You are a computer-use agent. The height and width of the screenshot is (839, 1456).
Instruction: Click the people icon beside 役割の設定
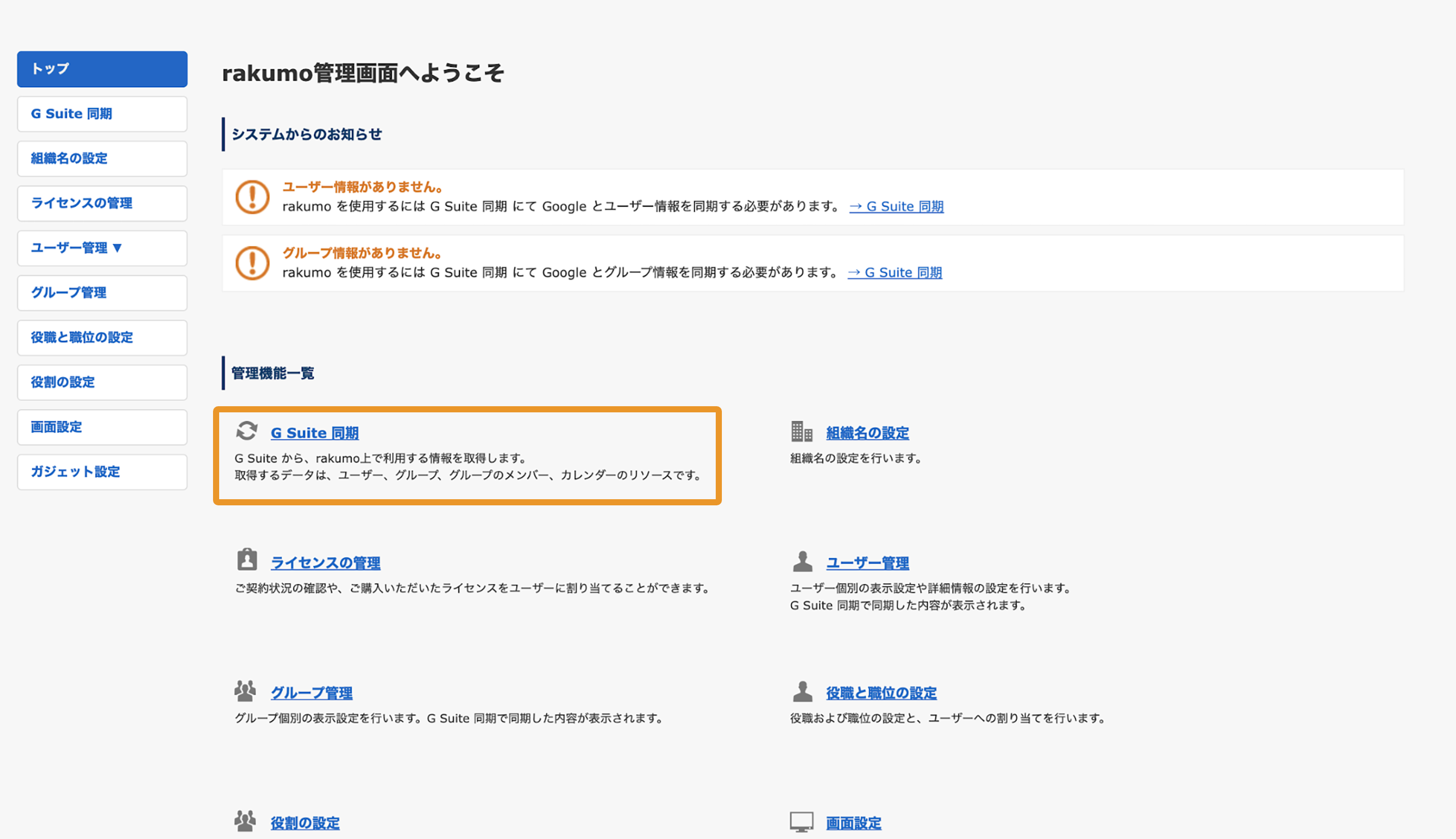point(245,821)
